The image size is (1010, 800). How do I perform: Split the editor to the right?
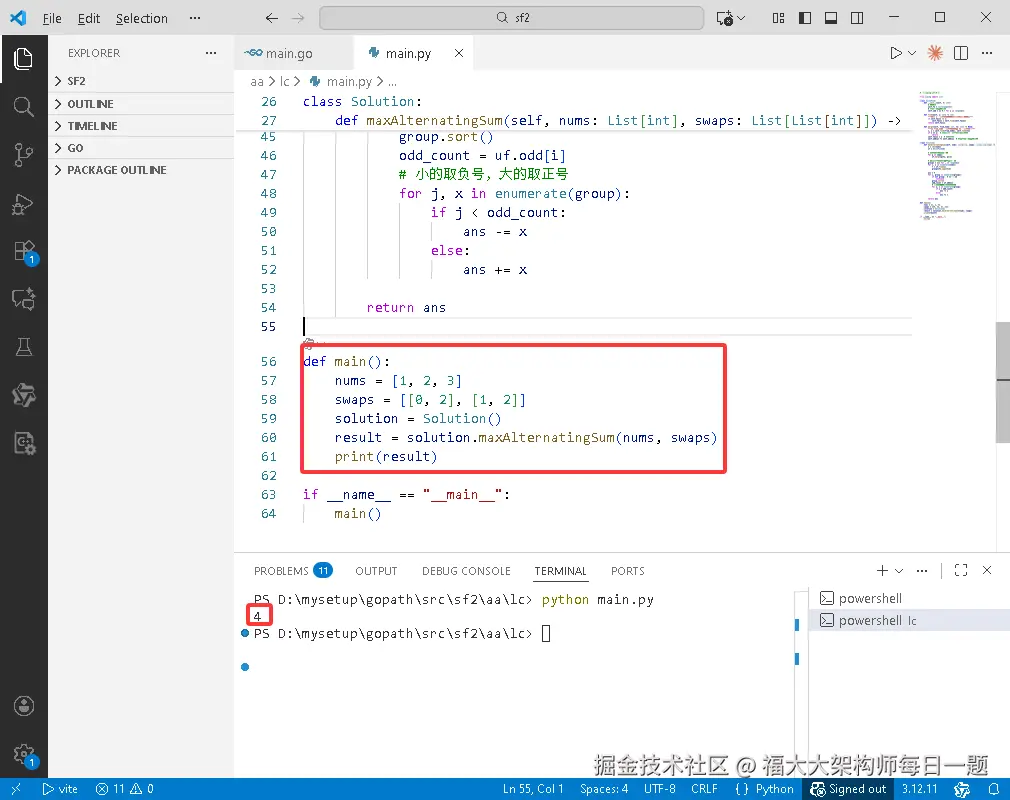[961, 53]
